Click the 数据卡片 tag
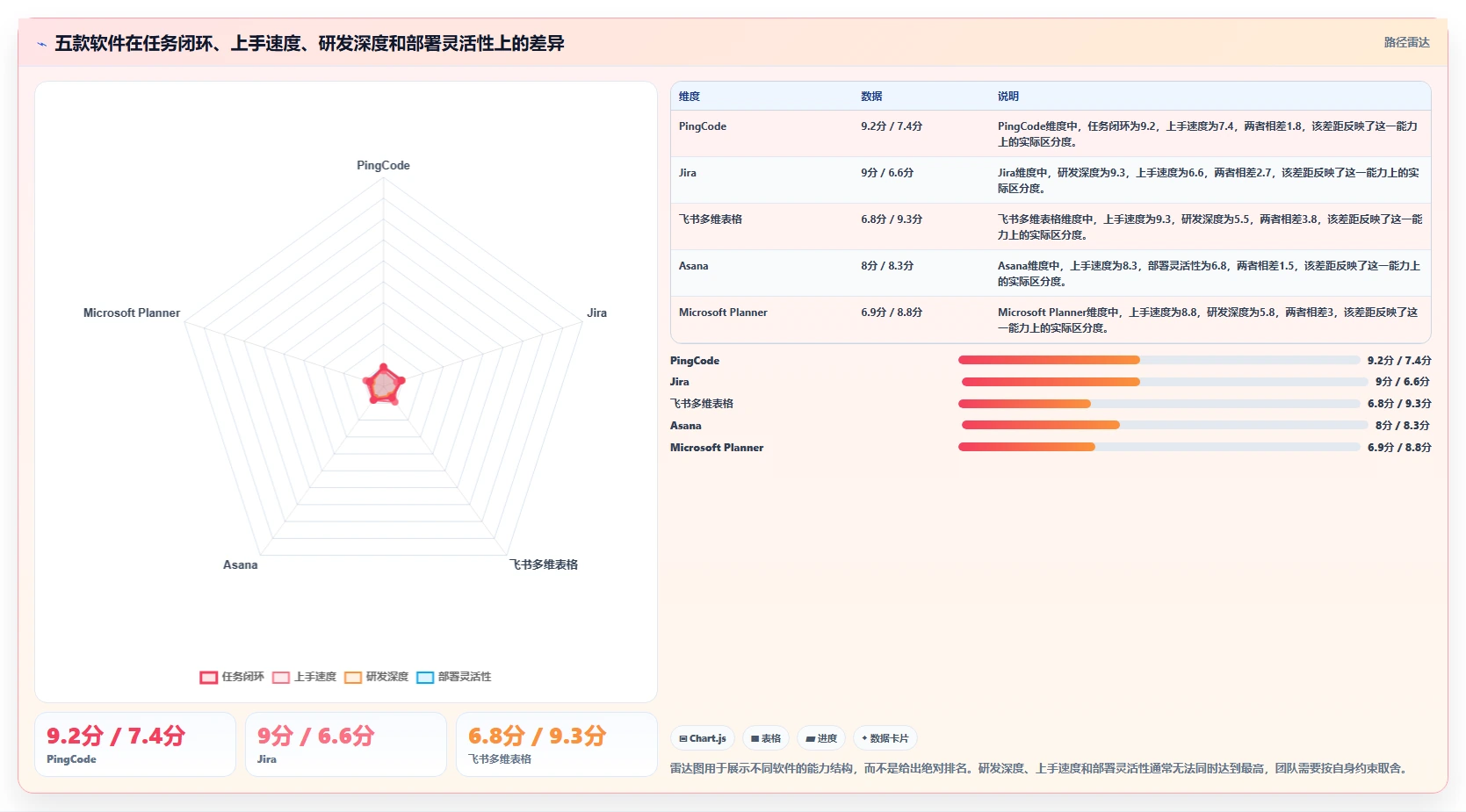The height and width of the screenshot is (812, 1466). tap(885, 738)
